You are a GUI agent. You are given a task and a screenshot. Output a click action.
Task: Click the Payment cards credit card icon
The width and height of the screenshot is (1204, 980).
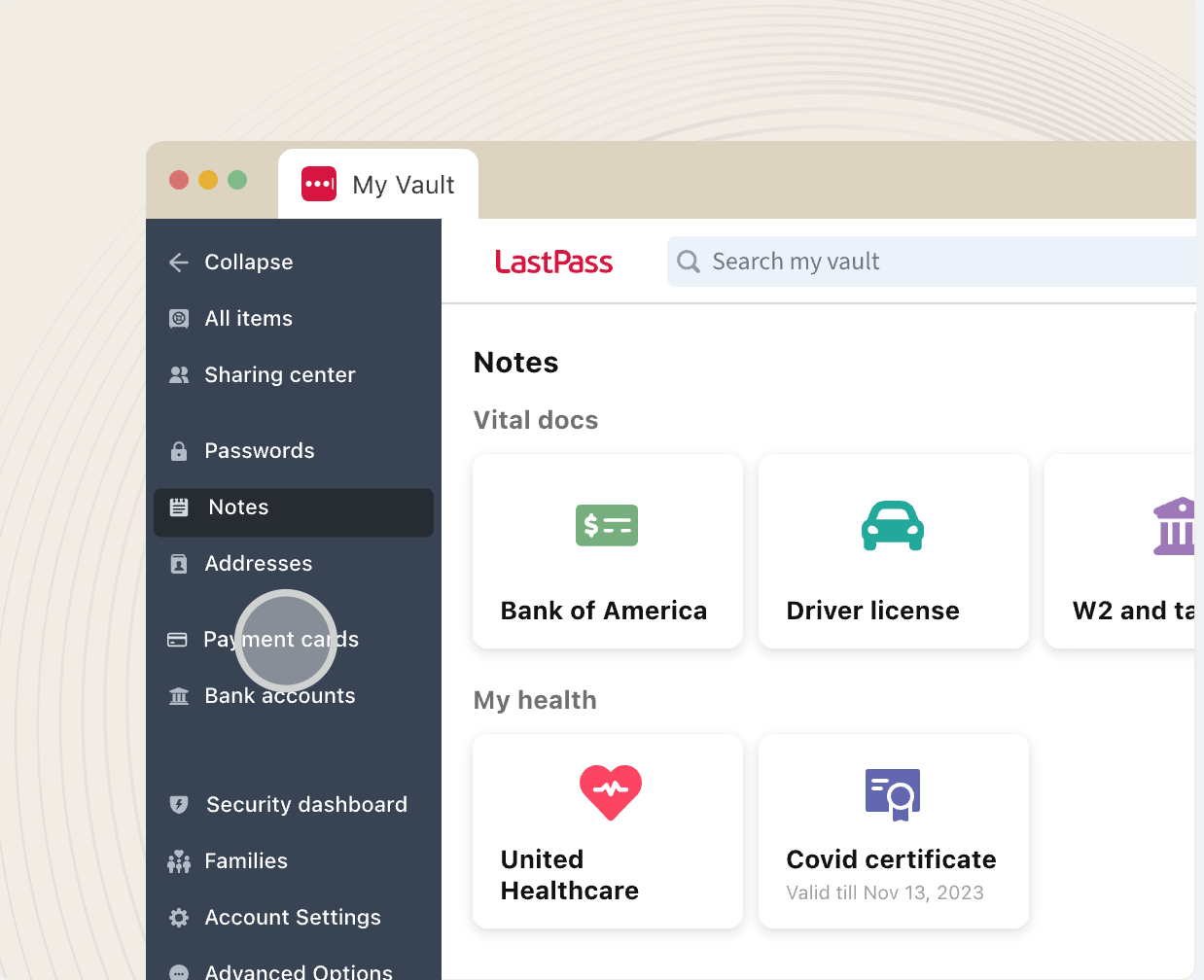177,640
